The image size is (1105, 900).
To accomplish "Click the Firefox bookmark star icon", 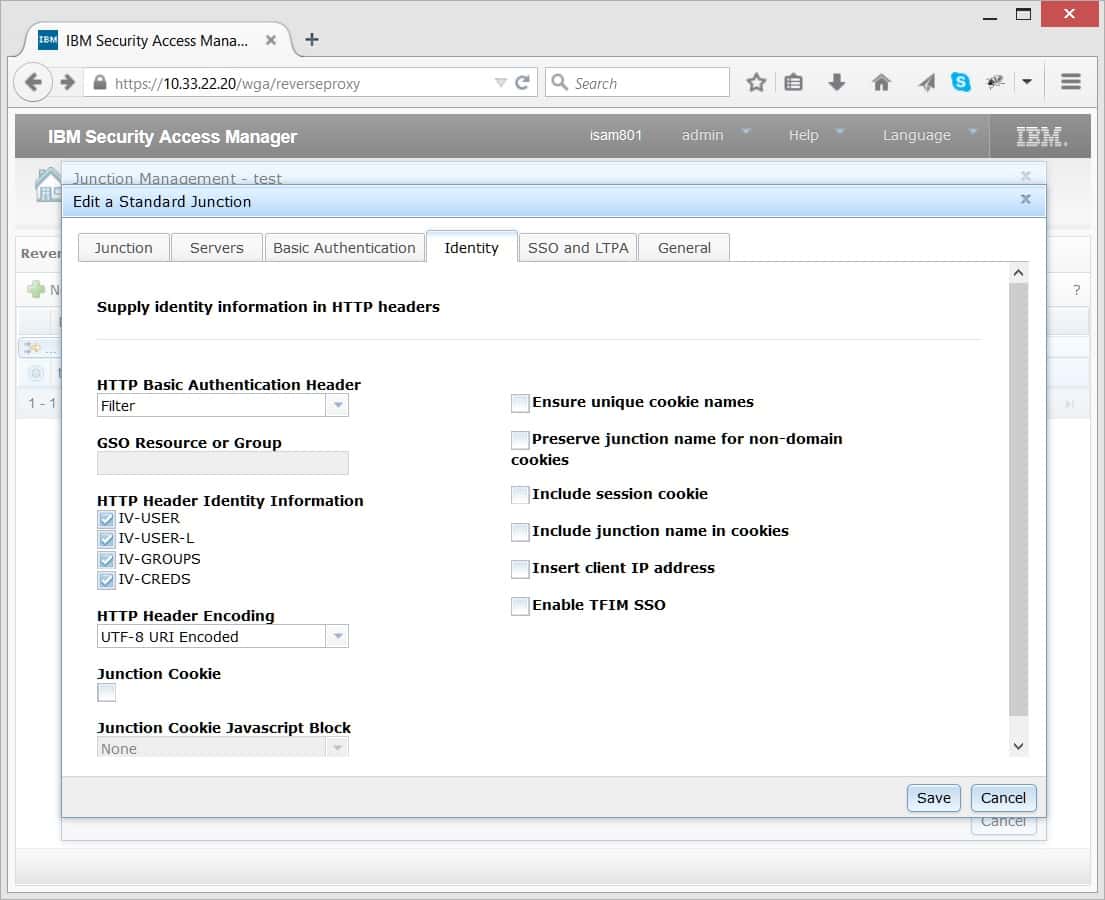I will coord(756,83).
